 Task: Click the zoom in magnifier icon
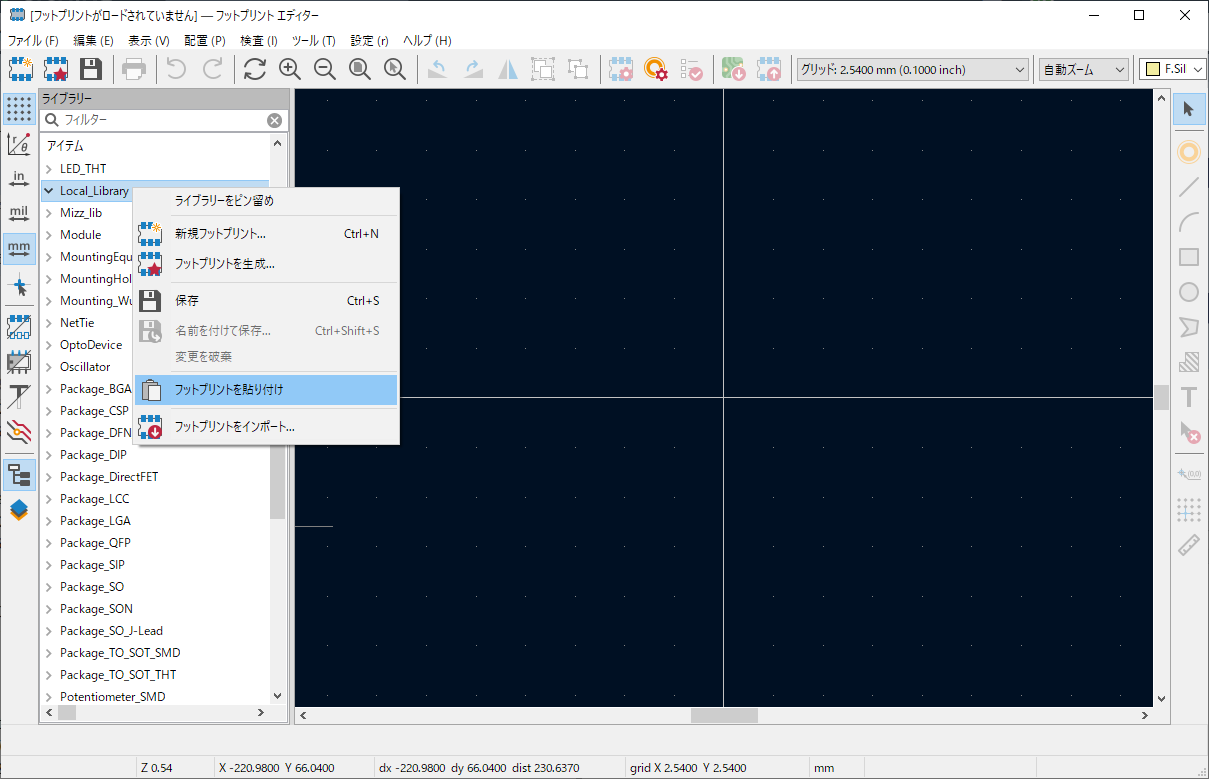pos(290,69)
